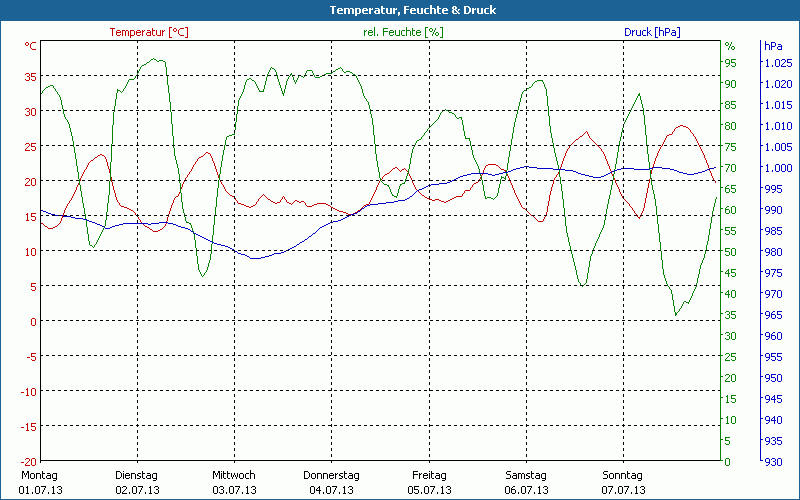Click the 'Sonntag' day label
Screen dimensions: 800x500
pyautogui.click(x=622, y=476)
